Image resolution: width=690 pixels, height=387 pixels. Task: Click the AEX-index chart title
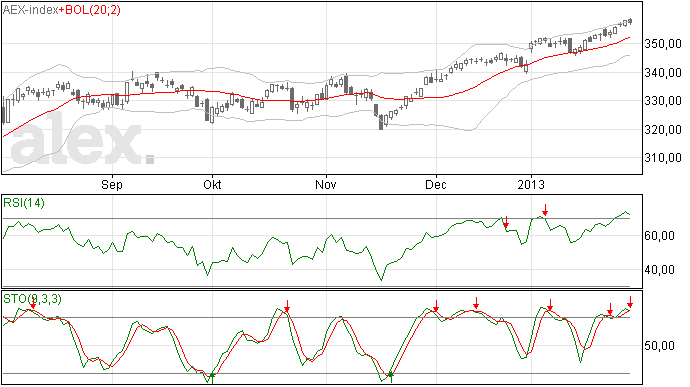(x=30, y=10)
